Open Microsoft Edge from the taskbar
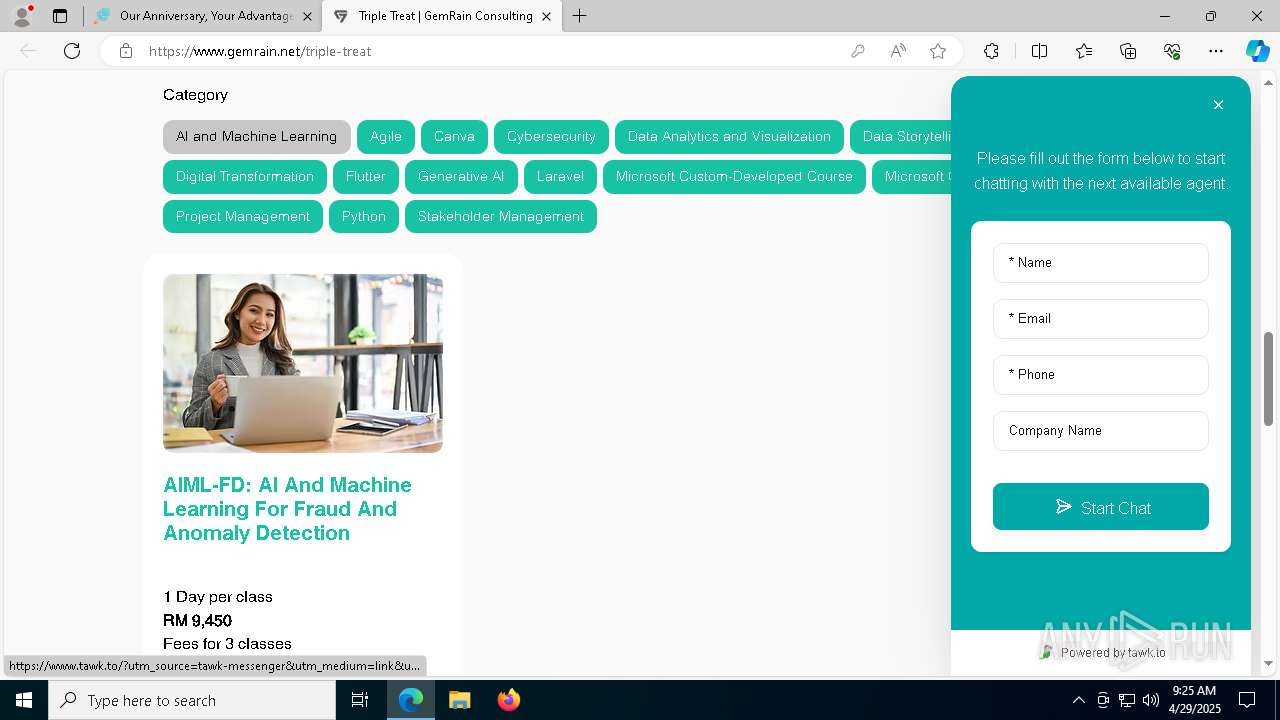1280x720 pixels. (x=411, y=700)
